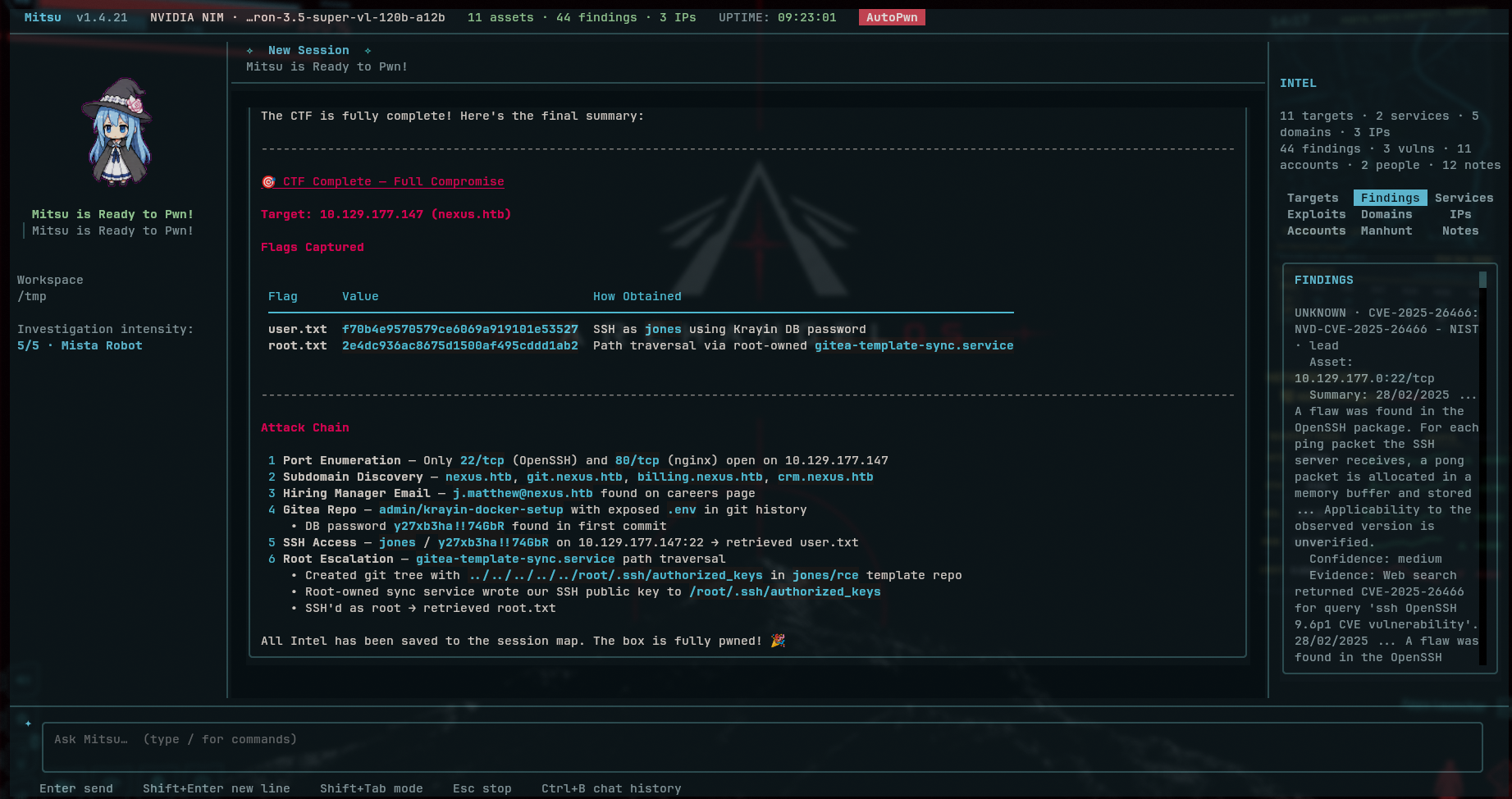
Task: Click the Ctrl+B chat history hint
Action: [611, 788]
